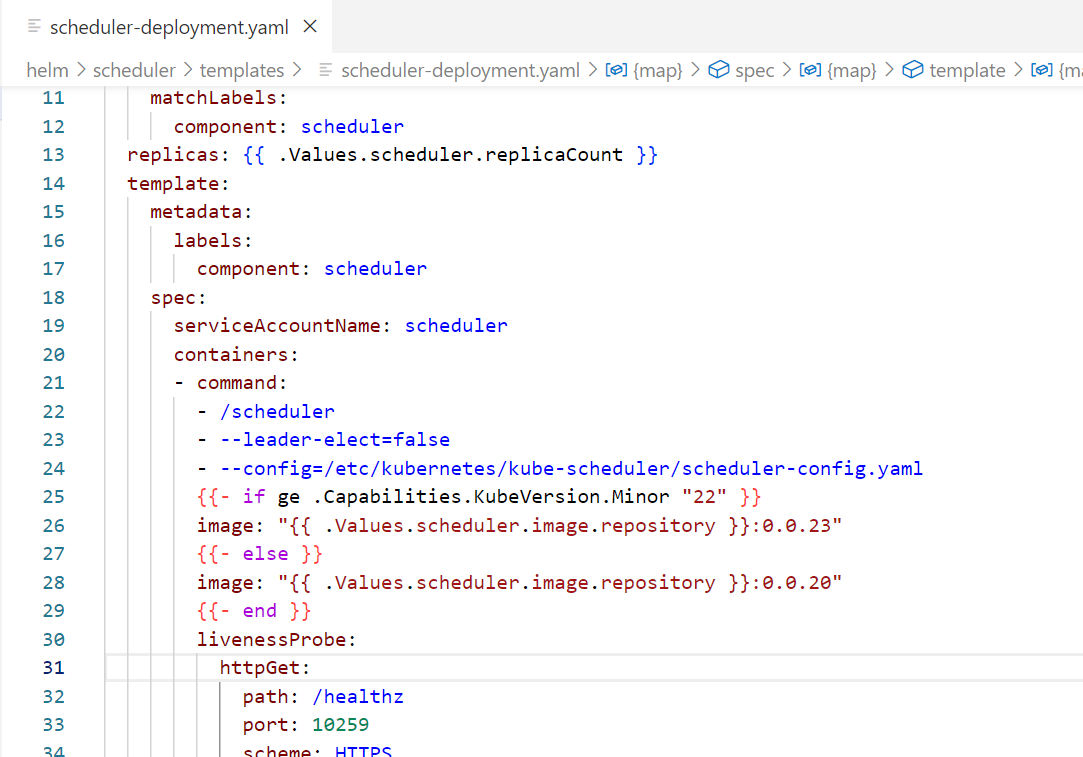This screenshot has height=757, width=1083.
Task: Click the second {map} breadcrumb item
Action: 851,70
